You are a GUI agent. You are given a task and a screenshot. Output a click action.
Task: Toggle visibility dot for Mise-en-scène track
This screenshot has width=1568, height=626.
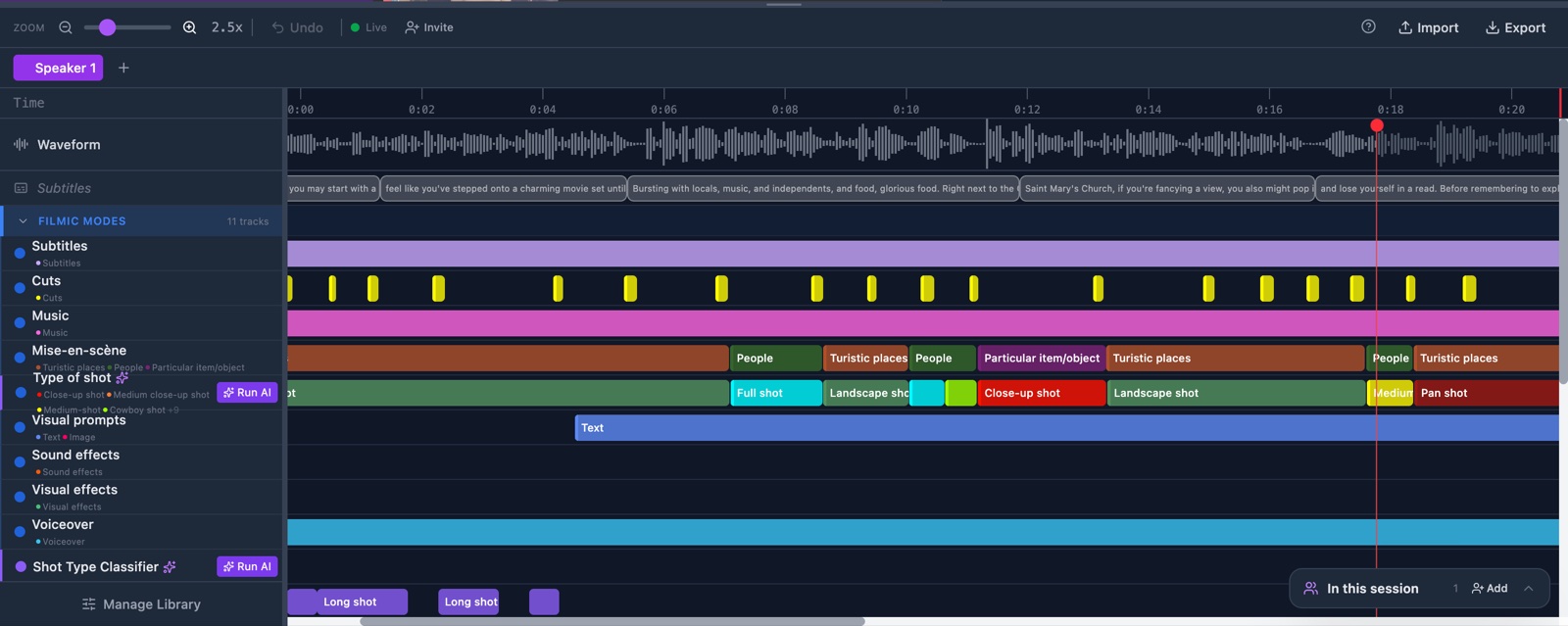(20, 358)
